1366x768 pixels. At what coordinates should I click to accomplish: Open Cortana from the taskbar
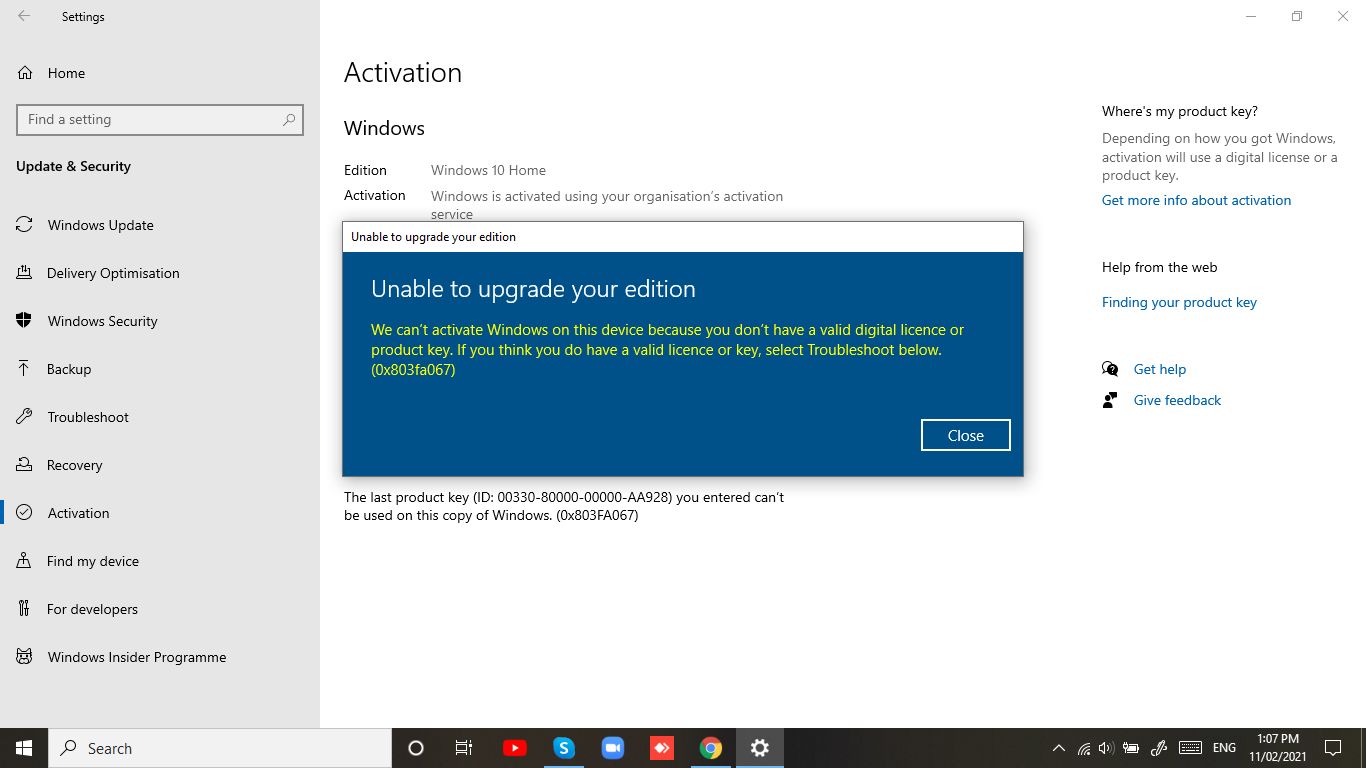click(416, 748)
